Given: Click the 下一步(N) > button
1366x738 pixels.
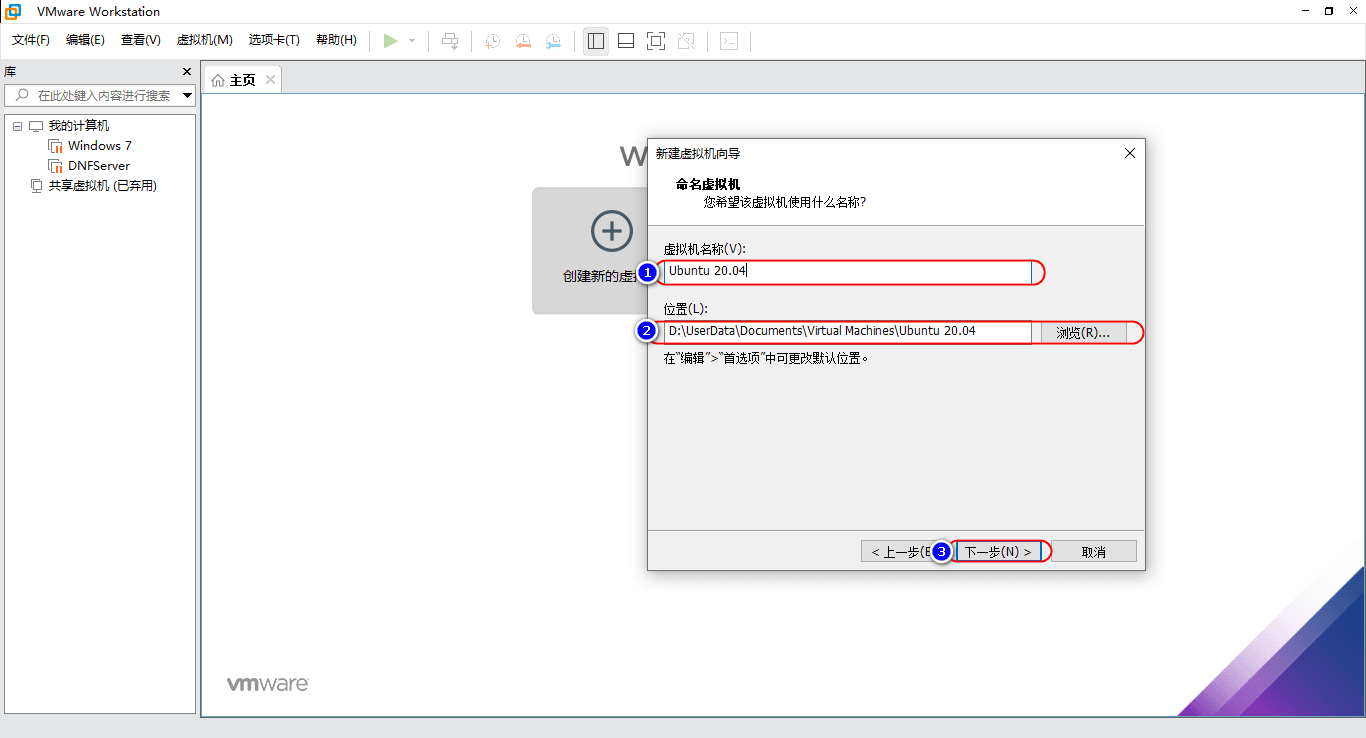Looking at the screenshot, I should 998,552.
